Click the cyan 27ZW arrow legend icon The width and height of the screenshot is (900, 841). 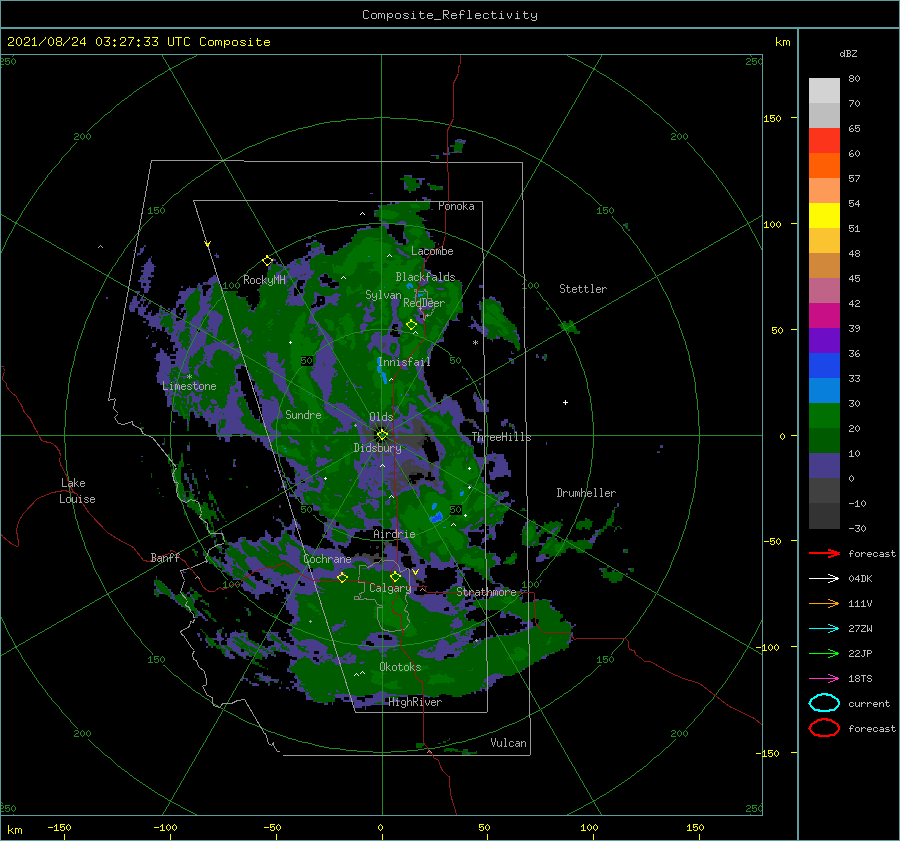click(824, 629)
